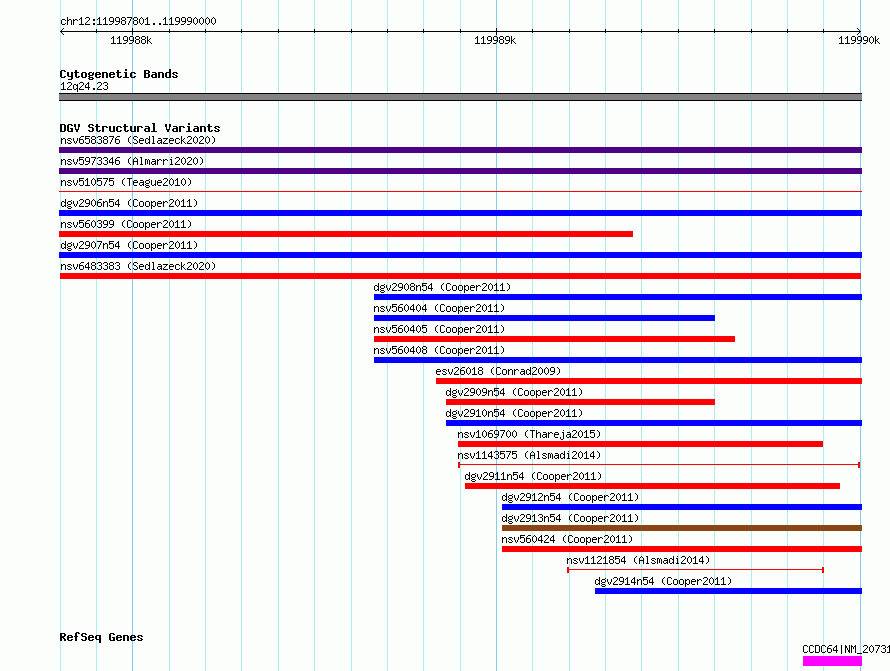Click the purple bar under nsv6583876

tap(460, 150)
